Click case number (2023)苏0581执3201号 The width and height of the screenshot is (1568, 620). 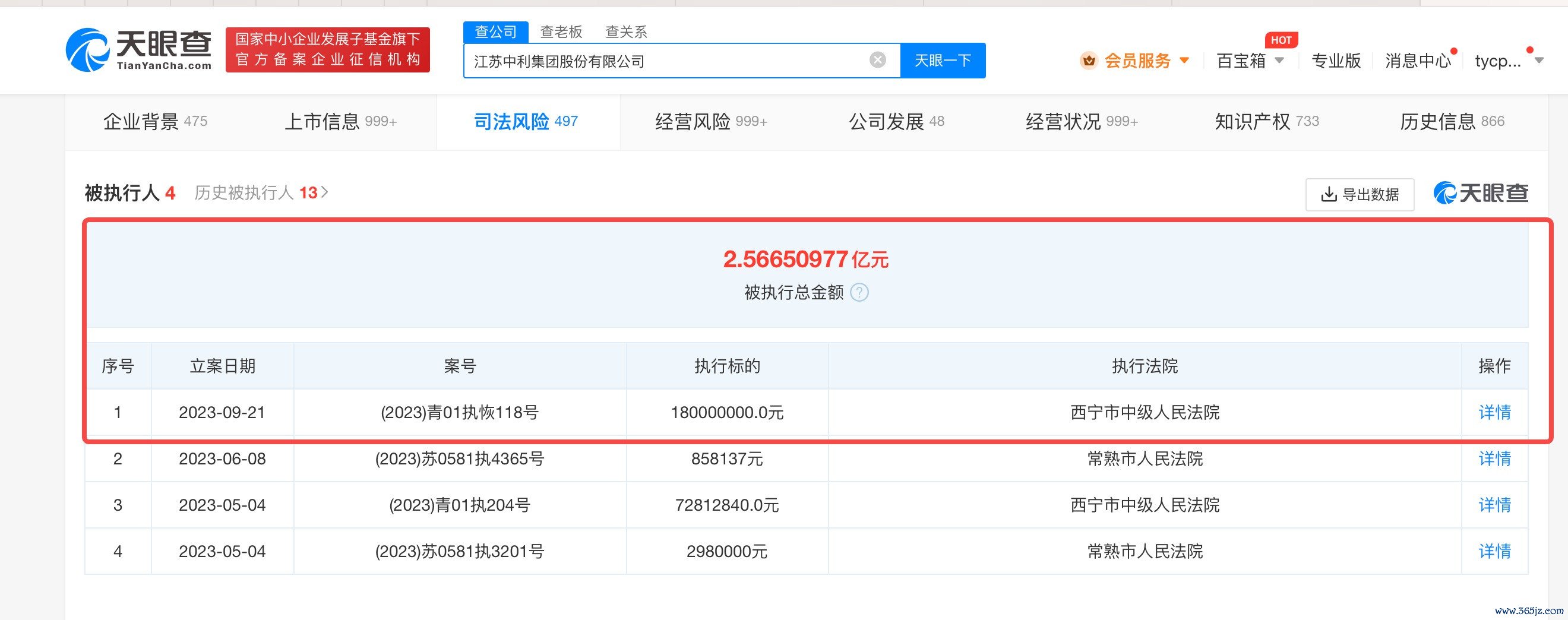tap(460, 551)
